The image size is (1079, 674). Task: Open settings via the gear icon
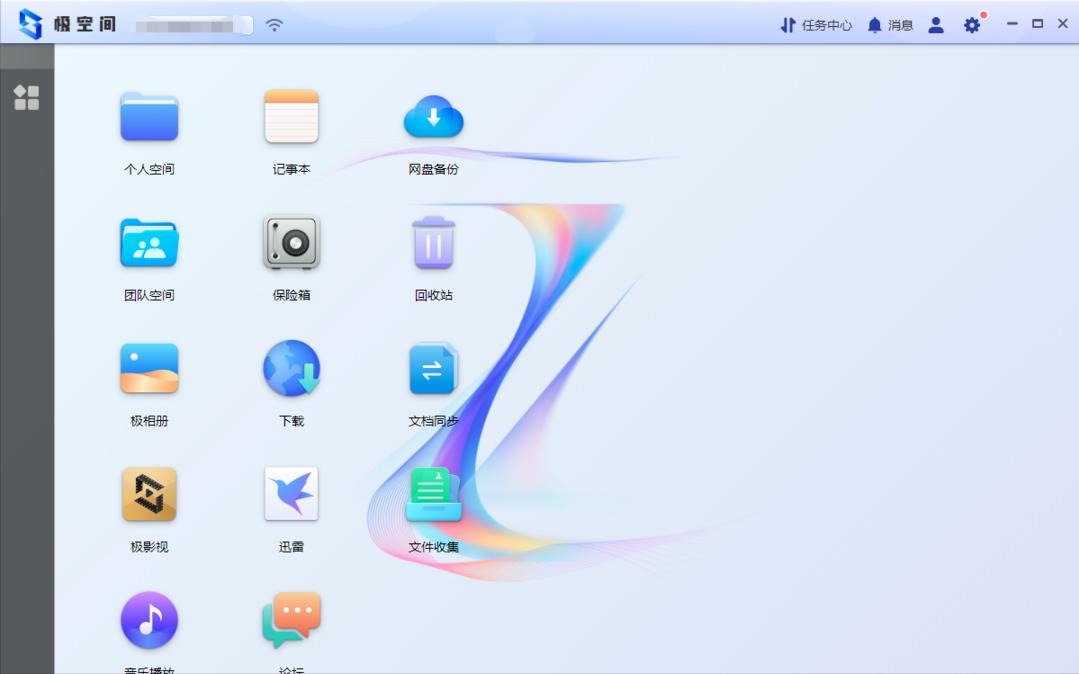972,25
